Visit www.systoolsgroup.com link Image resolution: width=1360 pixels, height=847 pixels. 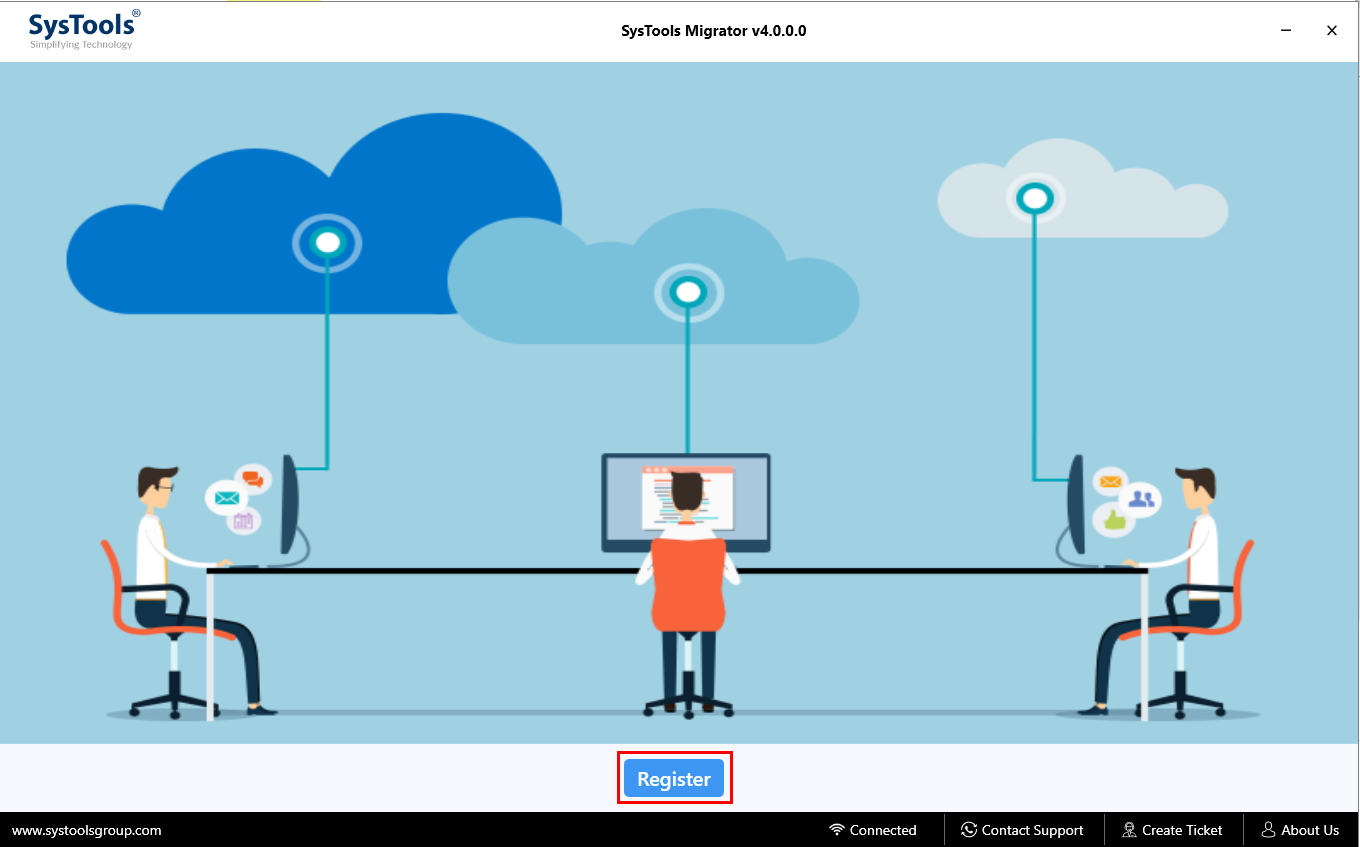86,830
